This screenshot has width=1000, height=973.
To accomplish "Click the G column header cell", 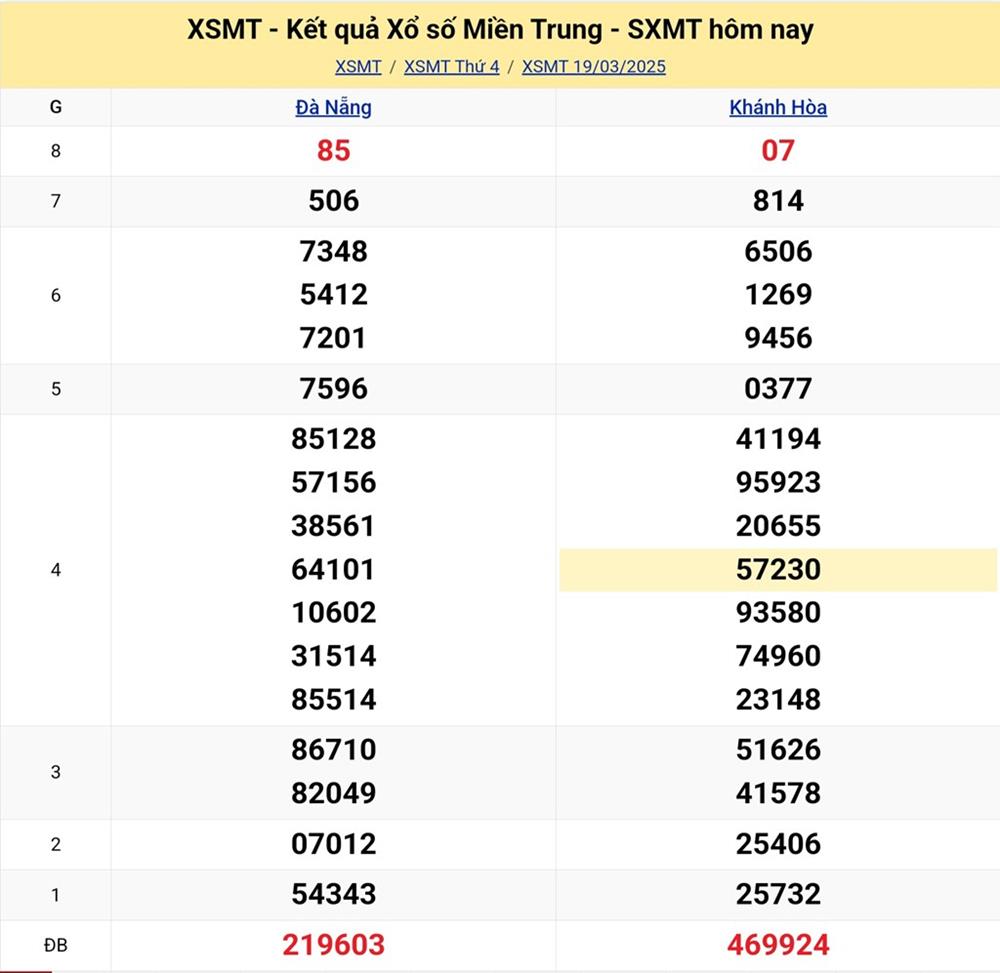I will [x=55, y=108].
